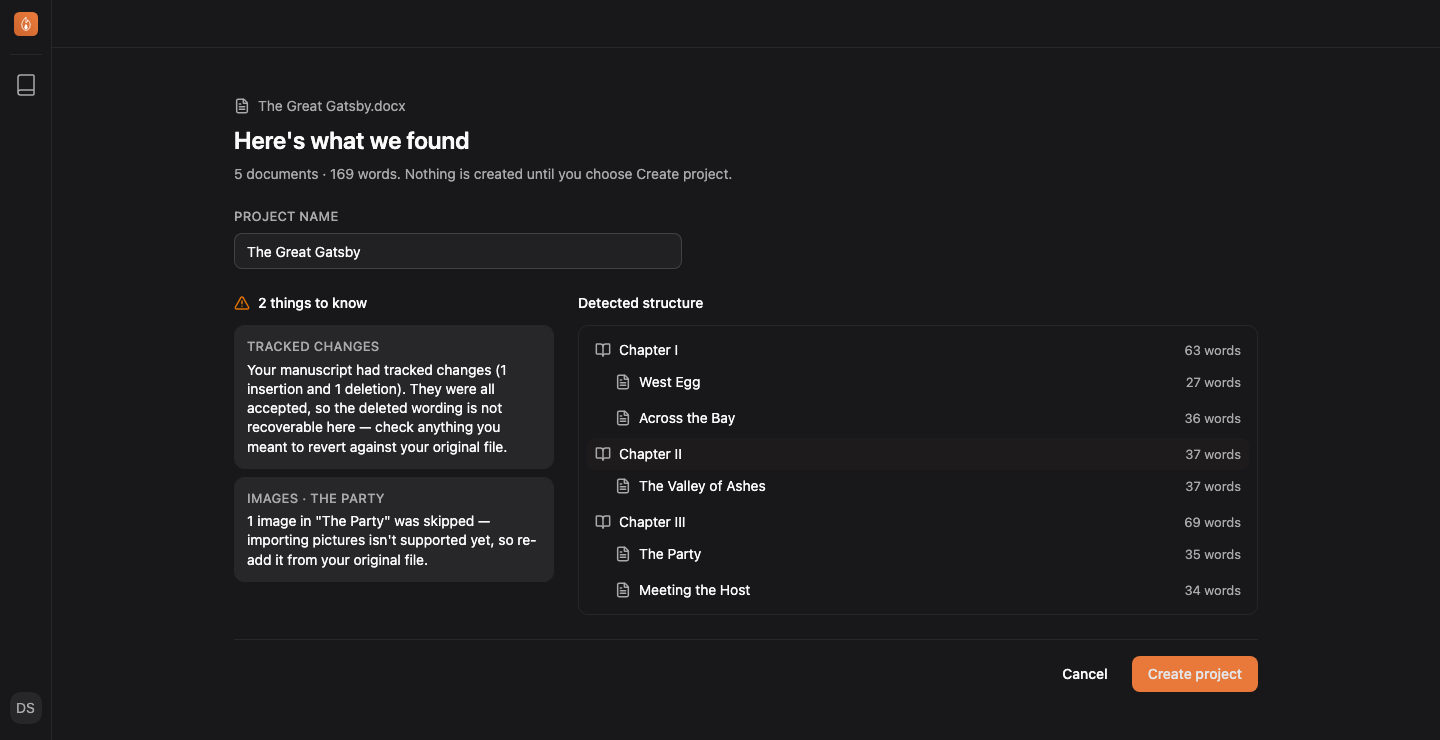Click the "5 documents · 169 words" summary text
This screenshot has width=1440, height=740.
(316, 174)
